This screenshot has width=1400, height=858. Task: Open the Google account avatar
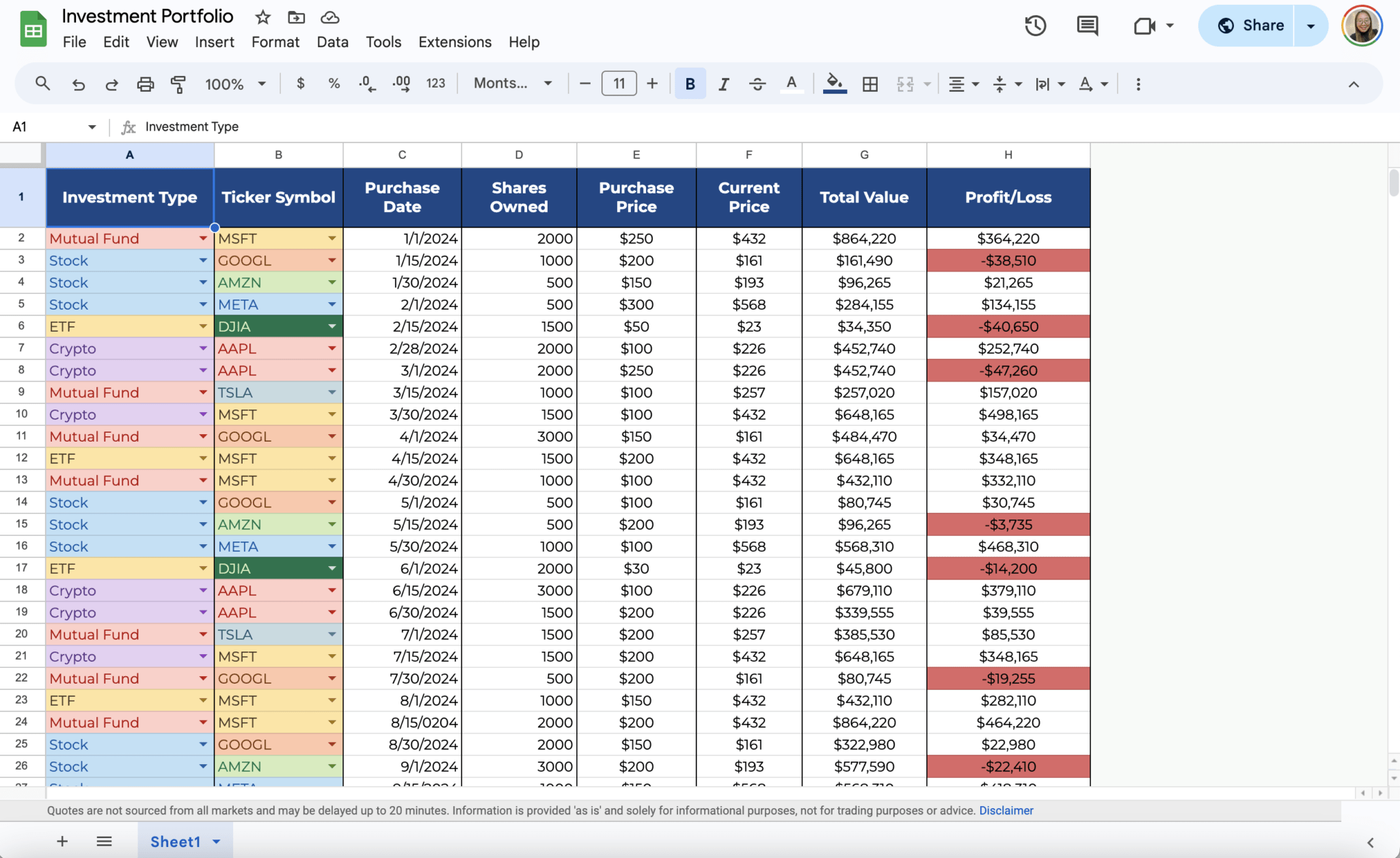click(1362, 26)
